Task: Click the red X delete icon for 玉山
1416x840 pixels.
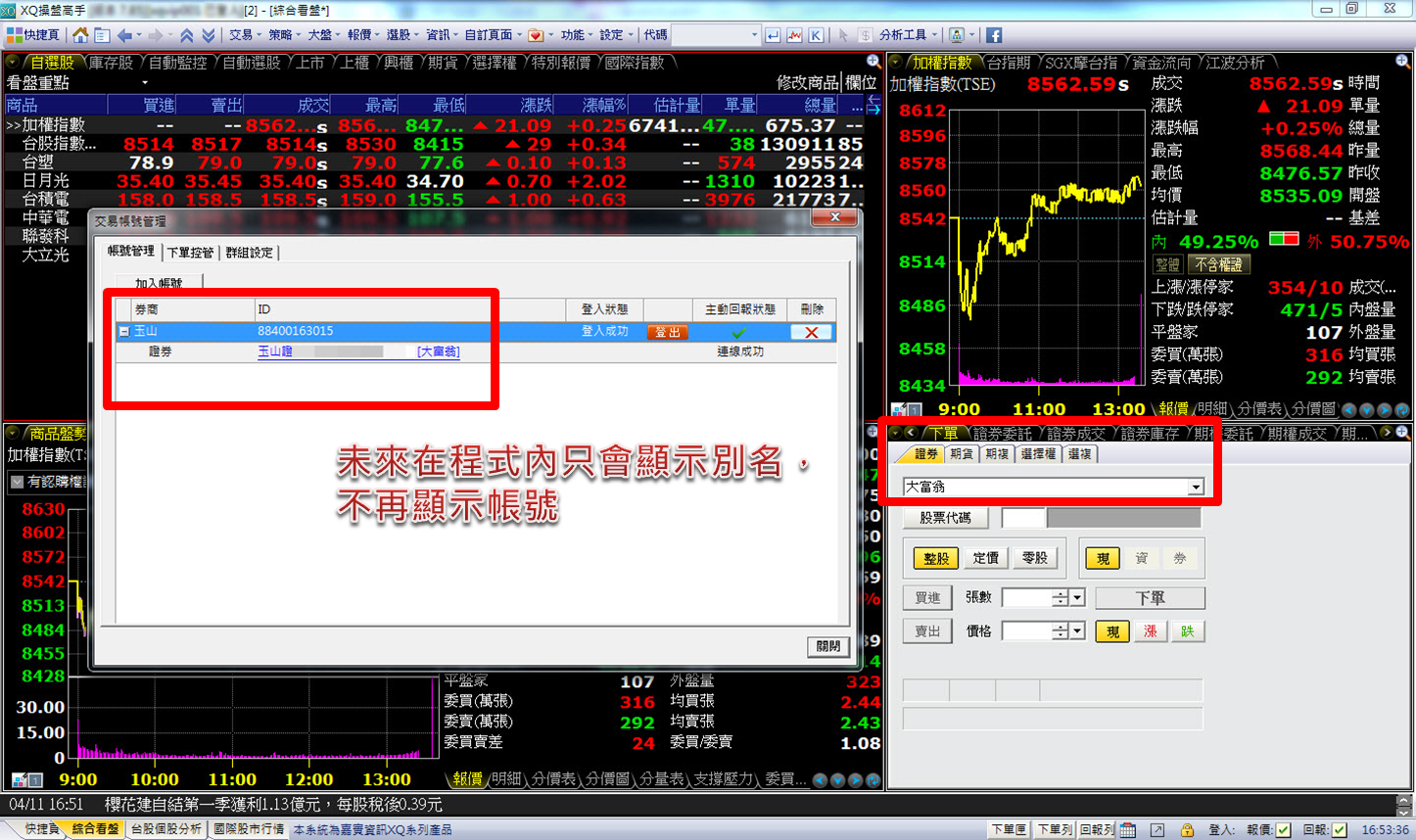Action: click(811, 332)
